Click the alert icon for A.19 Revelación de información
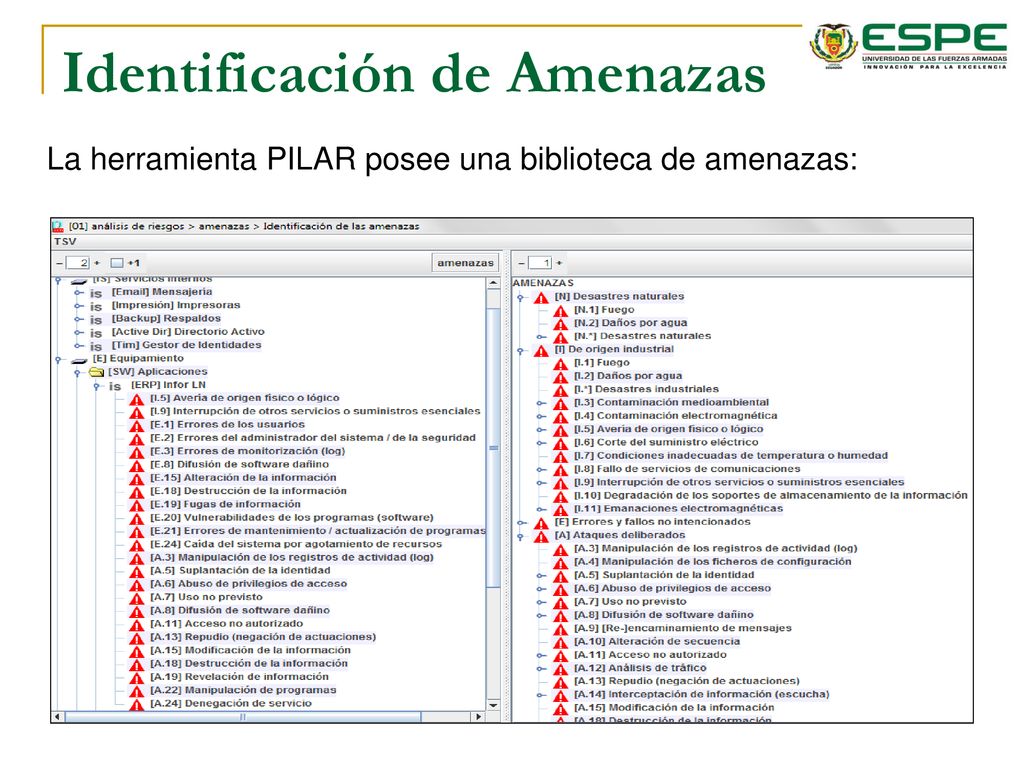The width and height of the screenshot is (1024, 768). point(136,678)
